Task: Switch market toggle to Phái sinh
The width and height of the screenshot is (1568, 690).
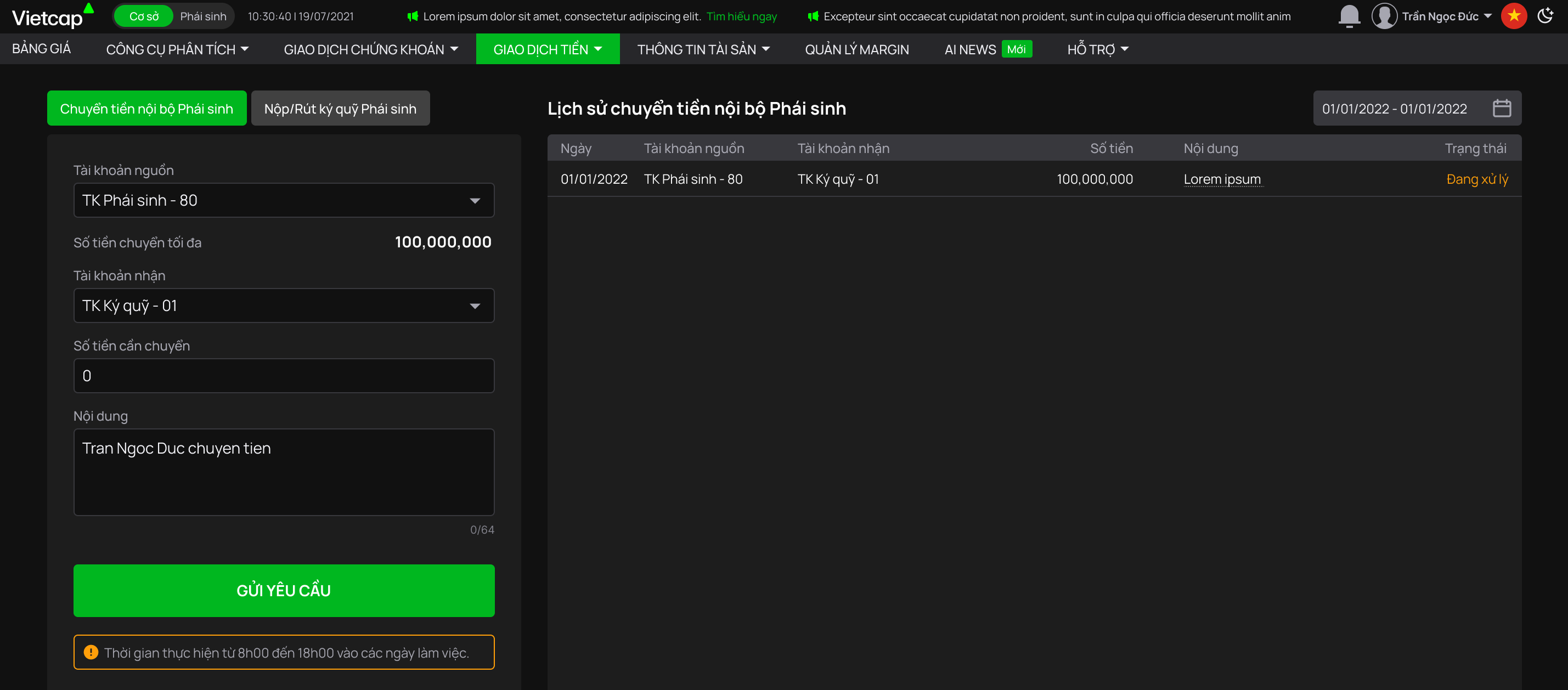Action: 204,16
